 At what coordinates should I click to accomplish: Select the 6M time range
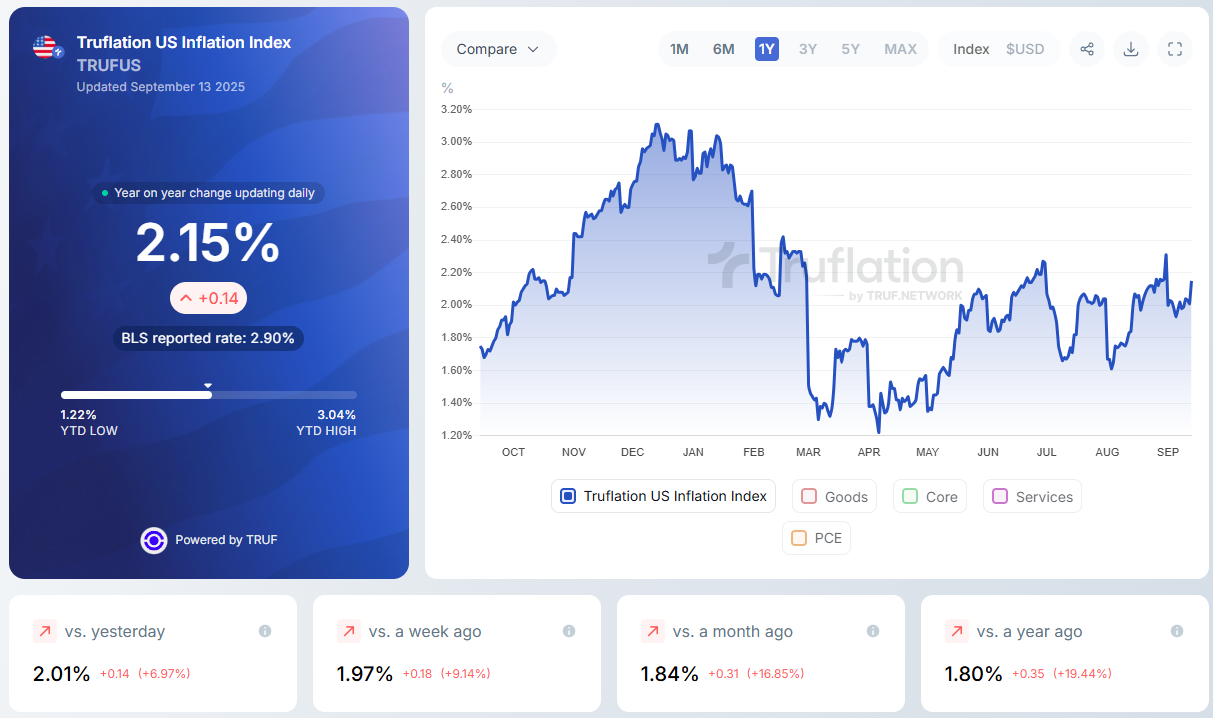[723, 49]
